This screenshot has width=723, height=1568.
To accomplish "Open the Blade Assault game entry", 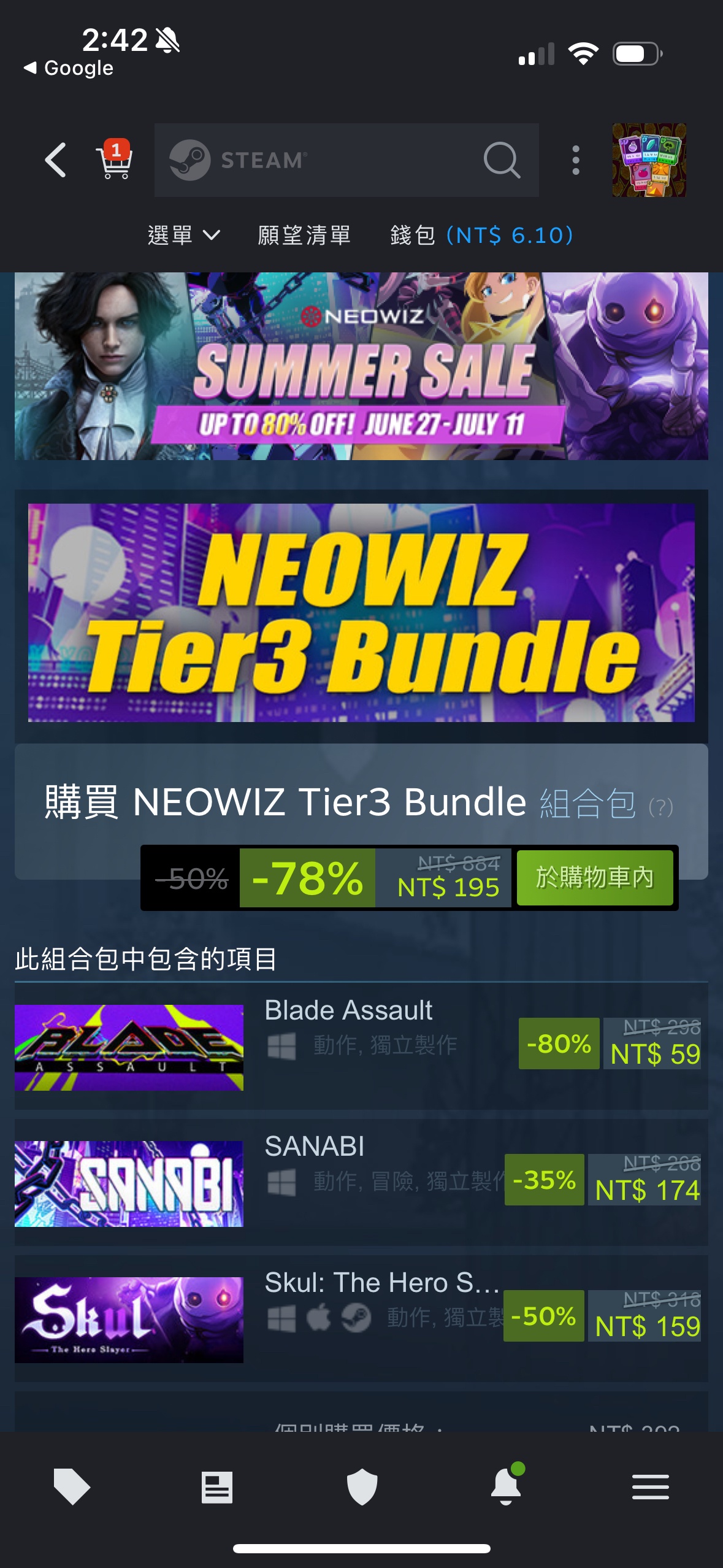I will pyautogui.click(x=361, y=1047).
